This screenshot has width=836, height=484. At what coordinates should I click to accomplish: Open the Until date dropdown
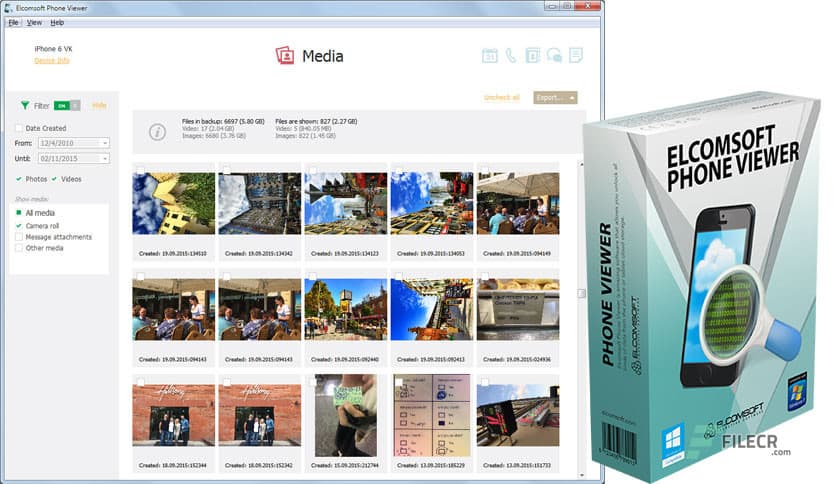104,158
